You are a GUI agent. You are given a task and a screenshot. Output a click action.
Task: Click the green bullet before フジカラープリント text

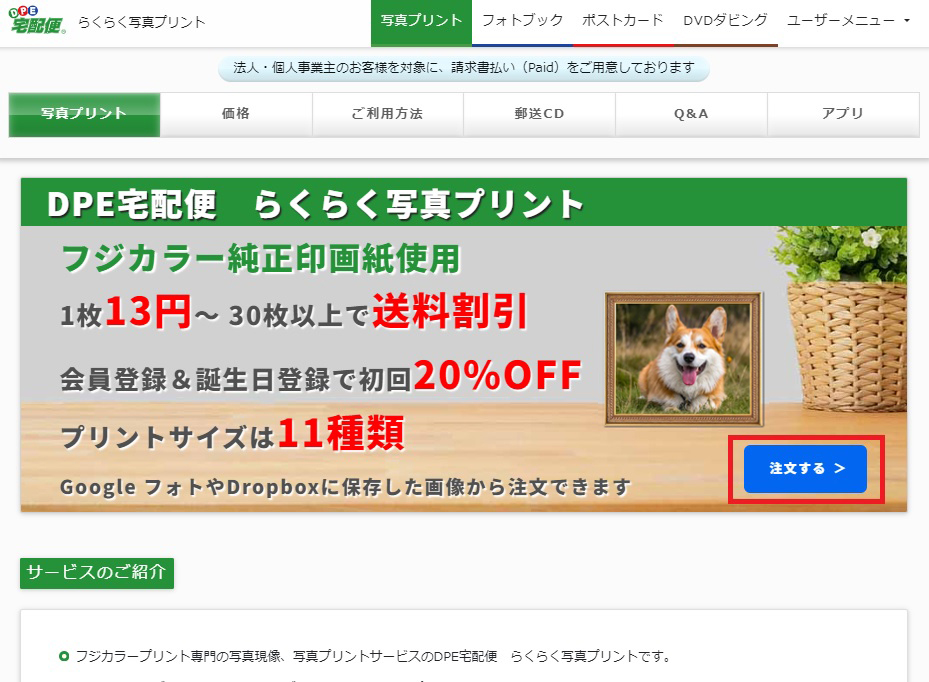click(x=64, y=657)
